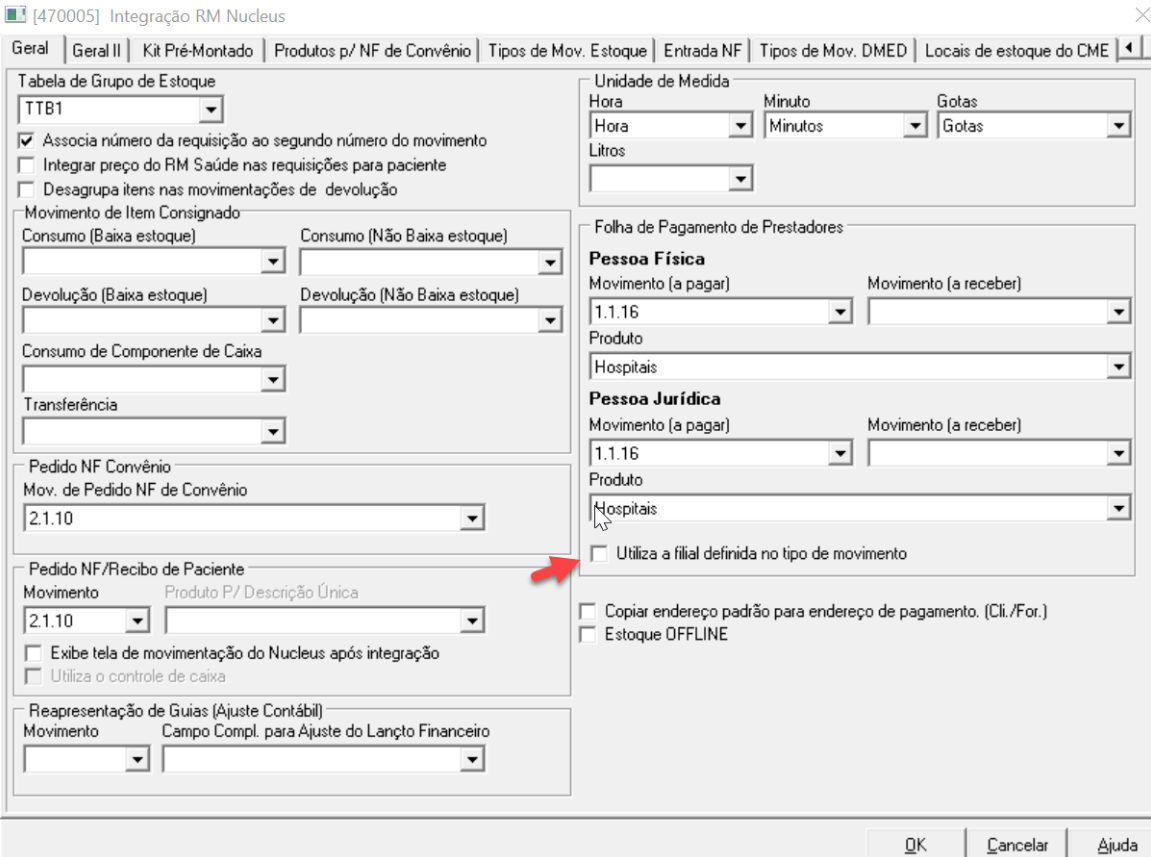Screen dimensions: 1151x857
Task: Click the Cancelar button
Action: click(x=1017, y=845)
